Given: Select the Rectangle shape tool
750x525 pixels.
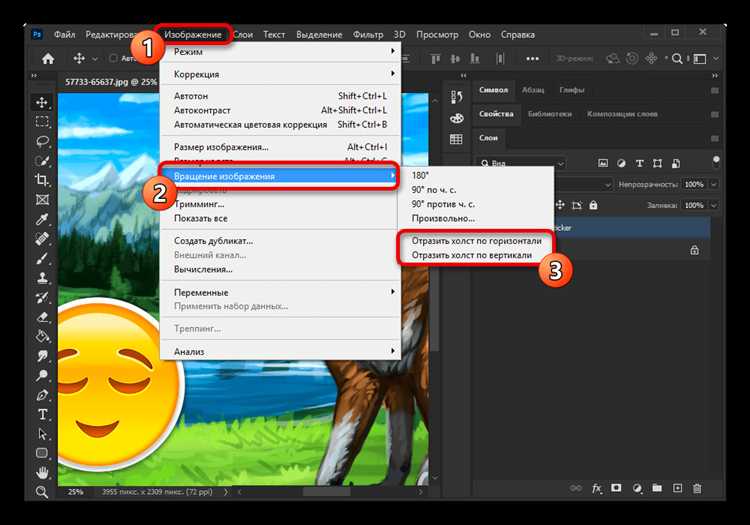Looking at the screenshot, I should tap(42, 453).
